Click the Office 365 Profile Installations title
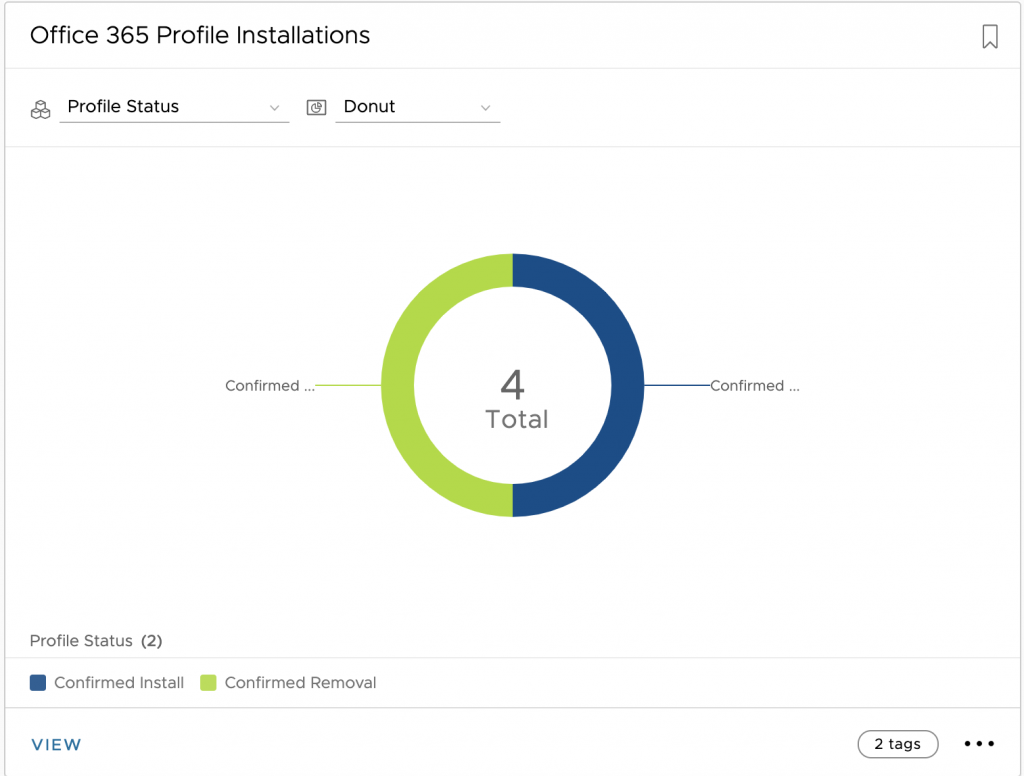Viewport: 1024px width, 776px height. pos(200,36)
